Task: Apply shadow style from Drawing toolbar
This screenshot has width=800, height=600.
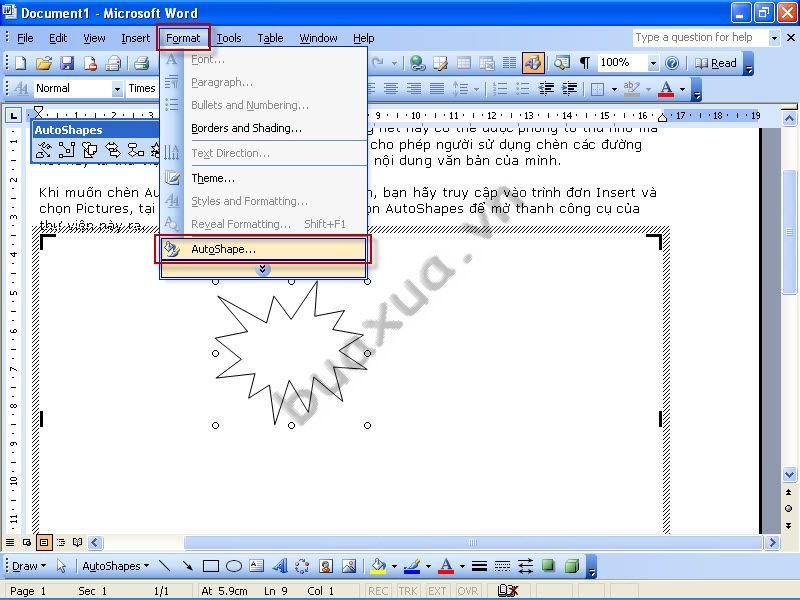Action: [x=548, y=566]
